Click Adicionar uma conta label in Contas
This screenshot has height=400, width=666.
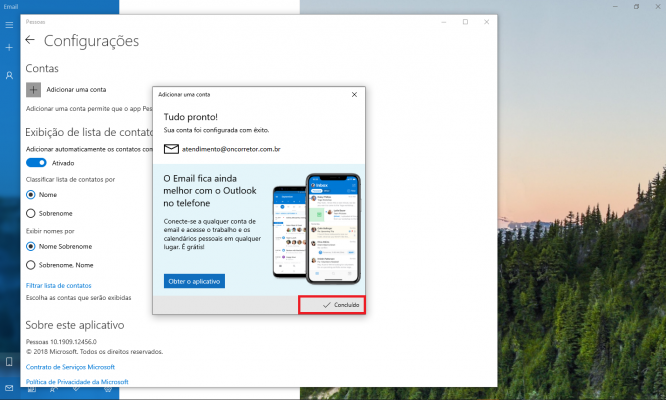pos(76,90)
